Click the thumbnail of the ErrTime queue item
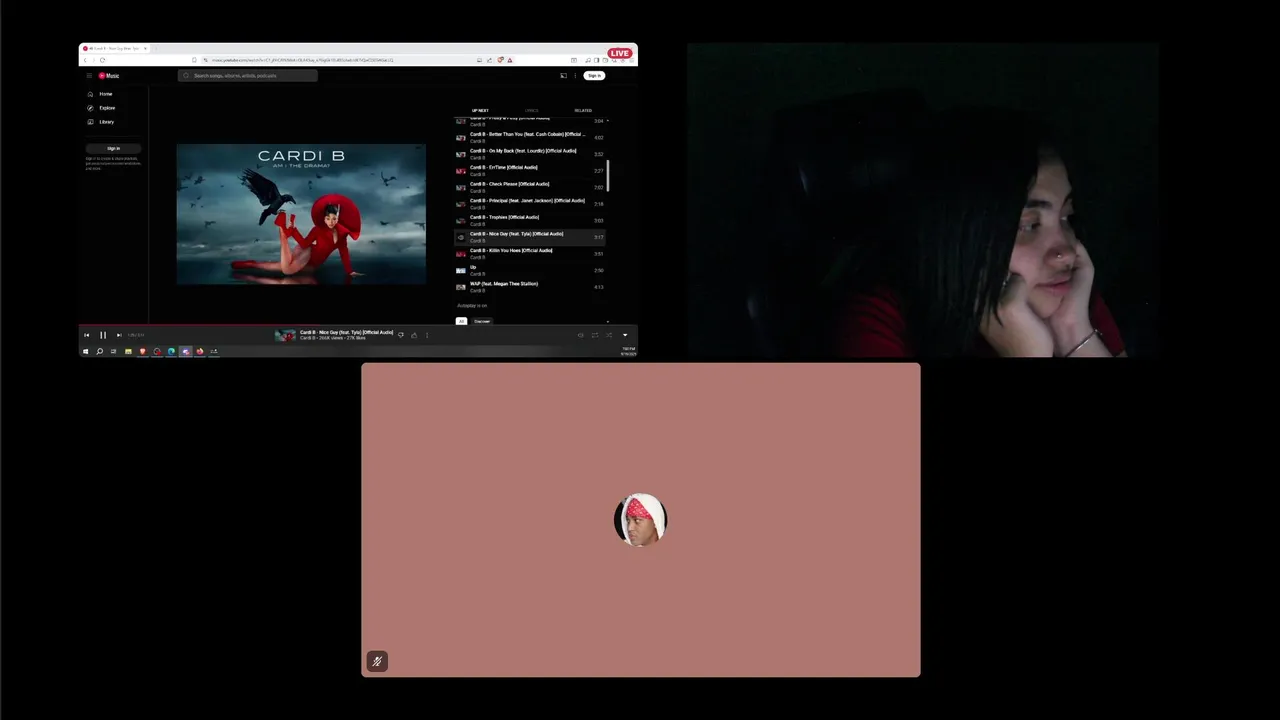Image resolution: width=1280 pixels, height=720 pixels. 461,170
